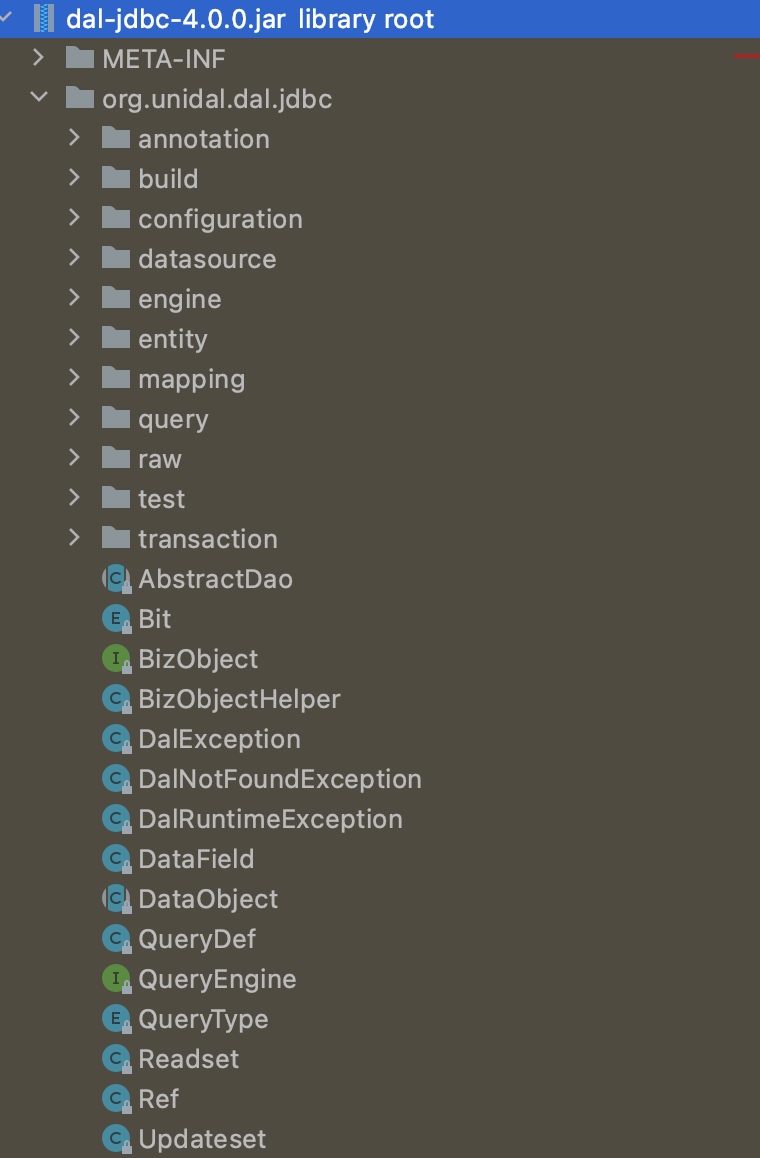Click the Bit enum icon

[117, 619]
